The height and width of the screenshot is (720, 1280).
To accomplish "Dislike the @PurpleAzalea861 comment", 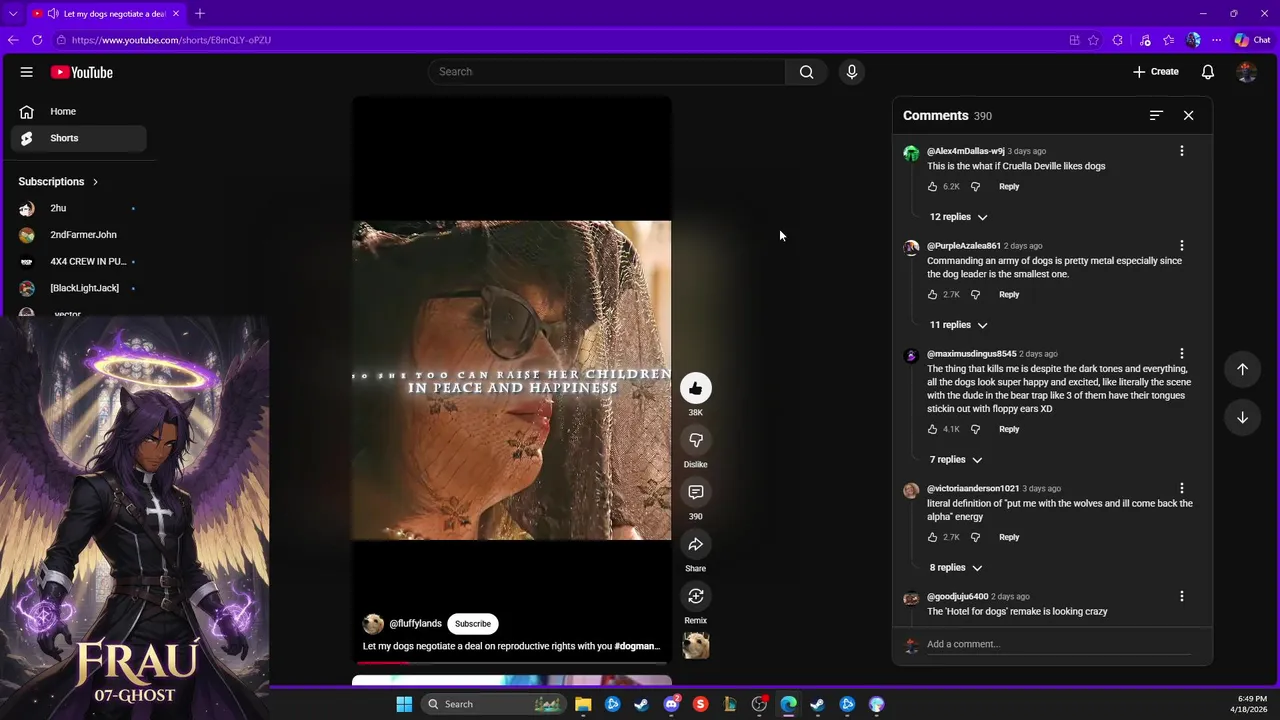I will [975, 295].
